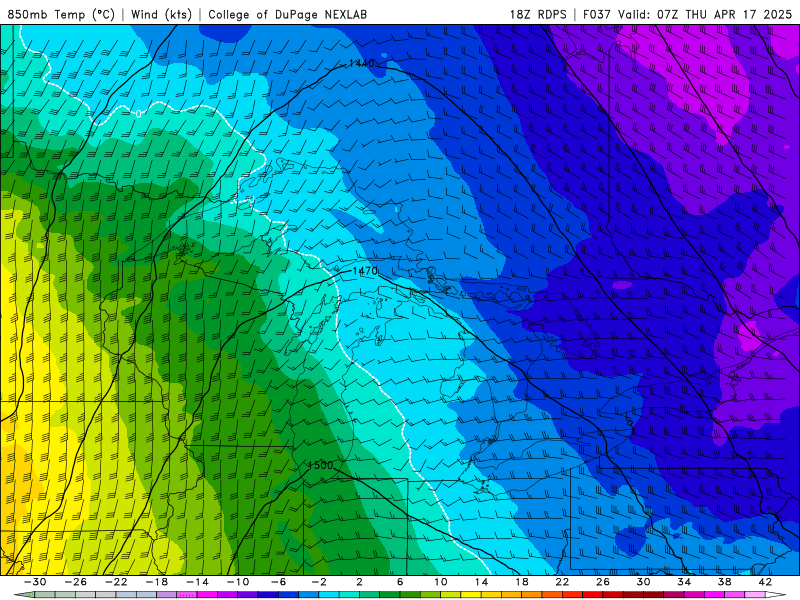Select the '-22' colorbar scale label
The height and width of the screenshot is (600, 800).
116,582
